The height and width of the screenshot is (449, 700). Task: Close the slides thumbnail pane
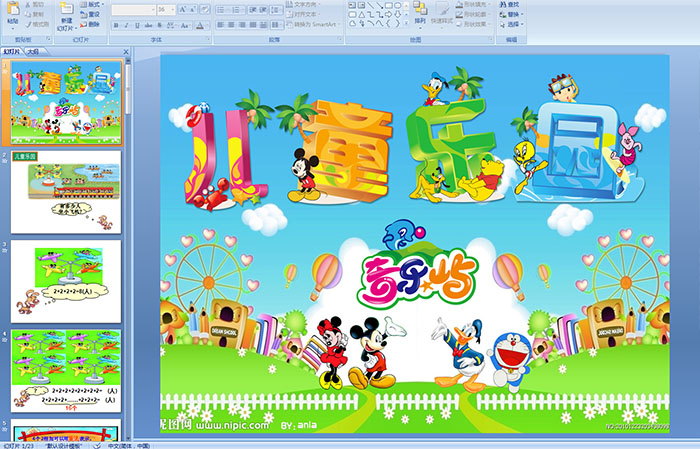pyautogui.click(x=126, y=52)
